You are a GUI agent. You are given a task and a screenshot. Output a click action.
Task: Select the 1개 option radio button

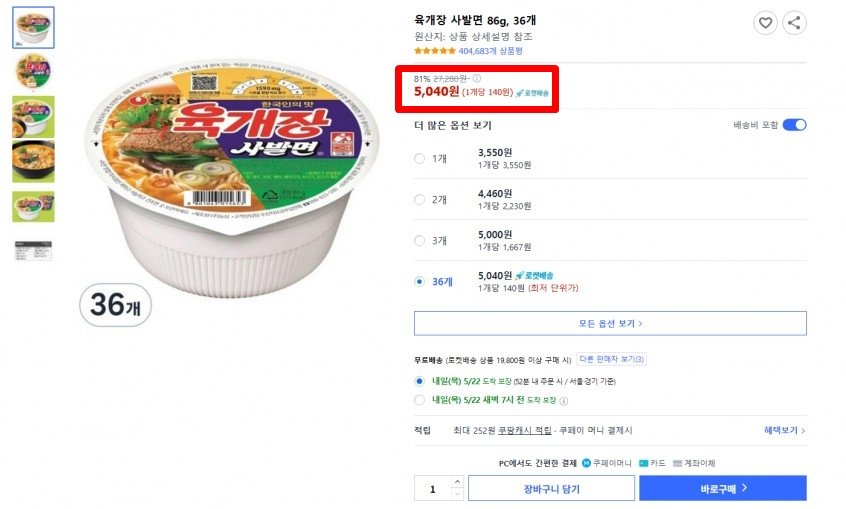point(420,158)
